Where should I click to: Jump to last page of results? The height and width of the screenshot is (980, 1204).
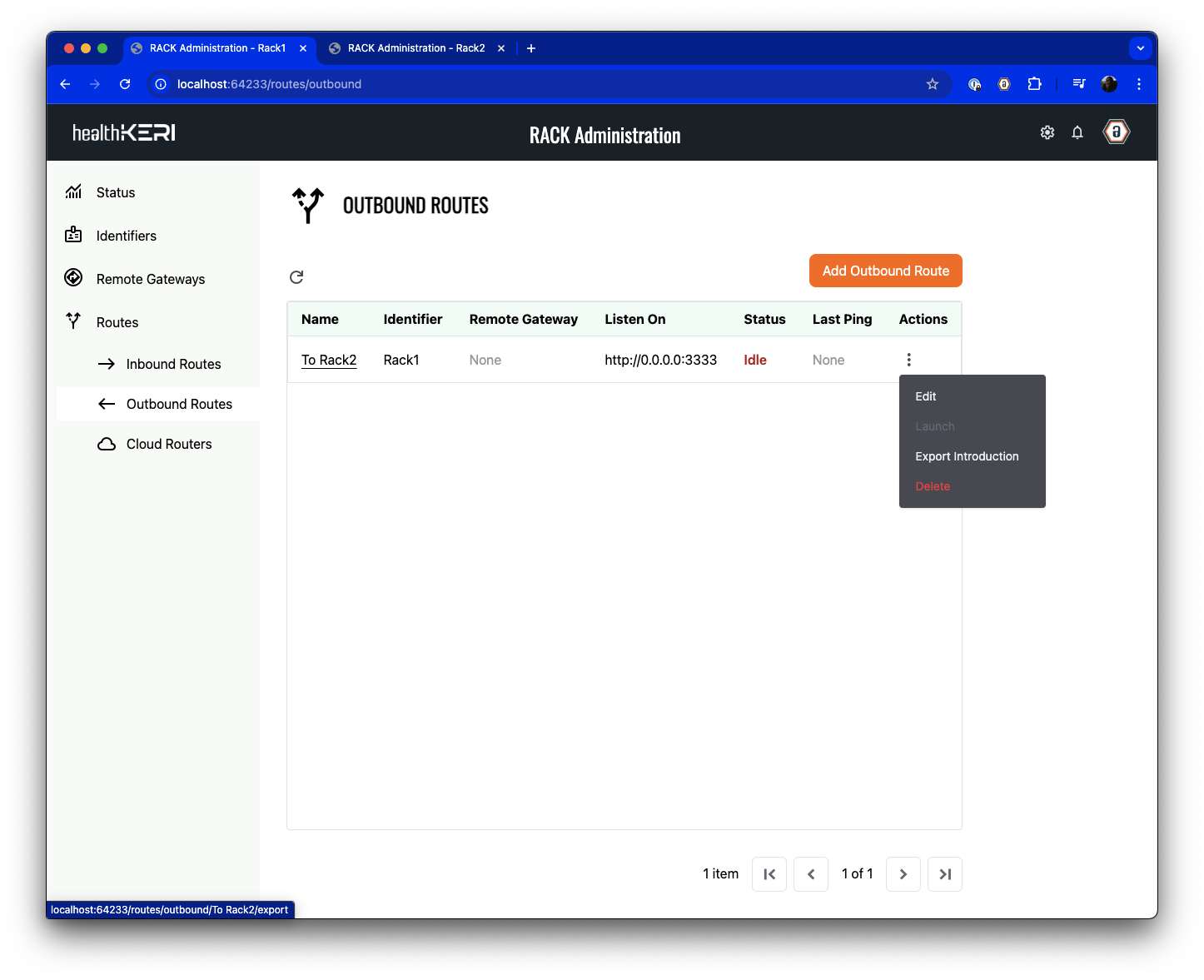pos(945,873)
